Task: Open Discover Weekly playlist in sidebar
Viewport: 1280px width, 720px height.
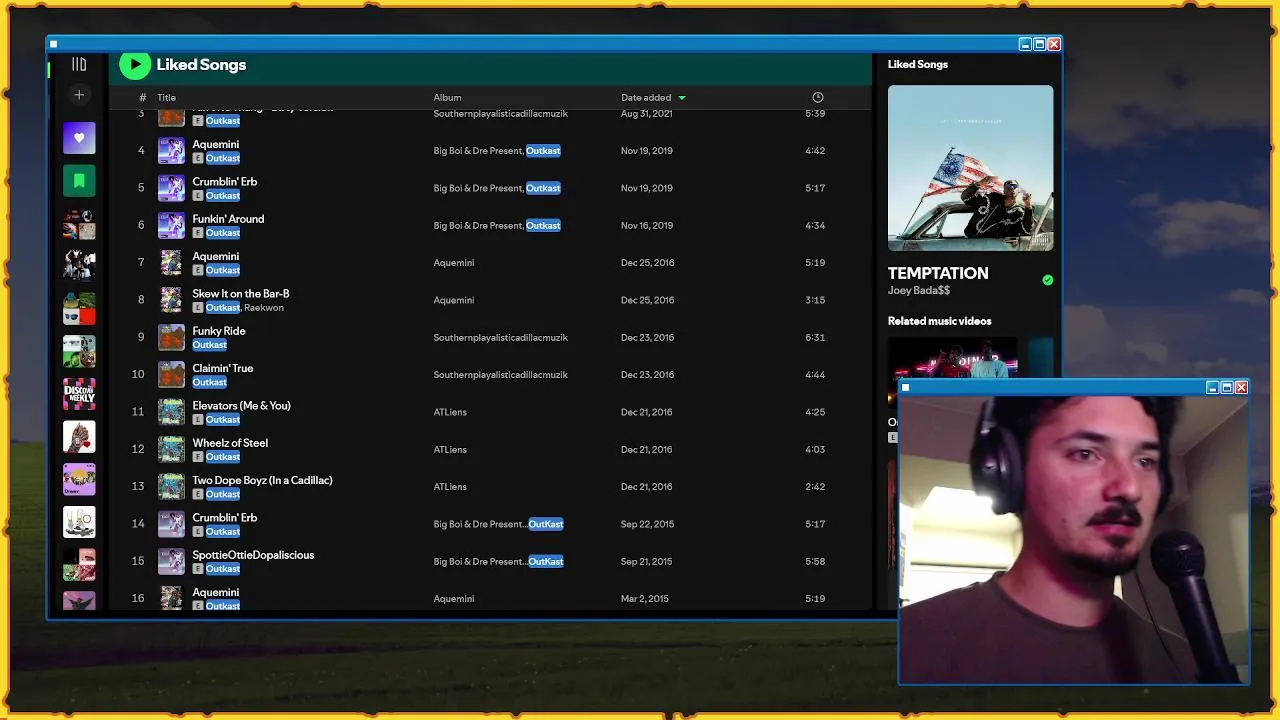Action: [x=79, y=394]
